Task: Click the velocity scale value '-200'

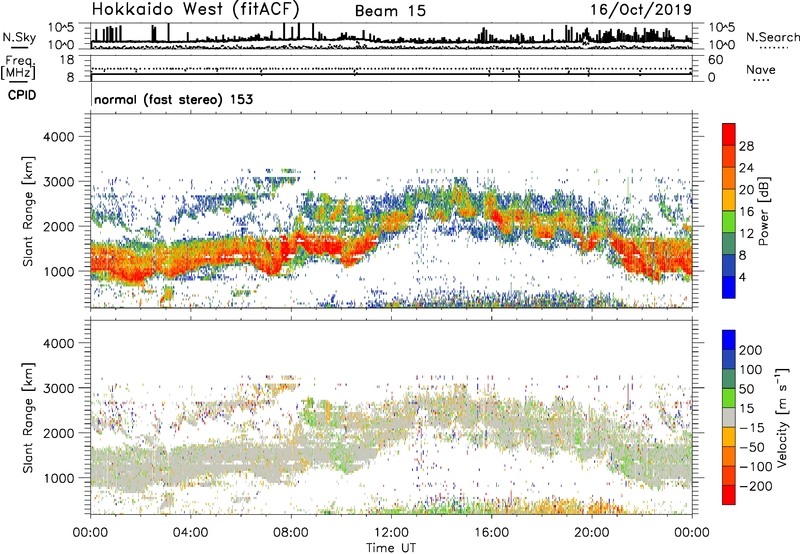Action: pos(754,486)
